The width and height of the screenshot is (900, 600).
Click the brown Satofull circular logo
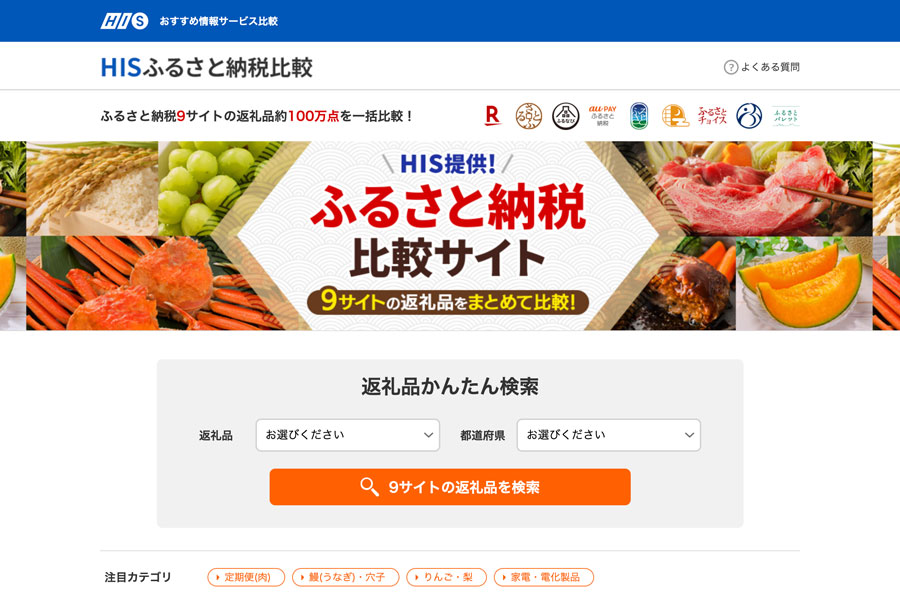529,116
